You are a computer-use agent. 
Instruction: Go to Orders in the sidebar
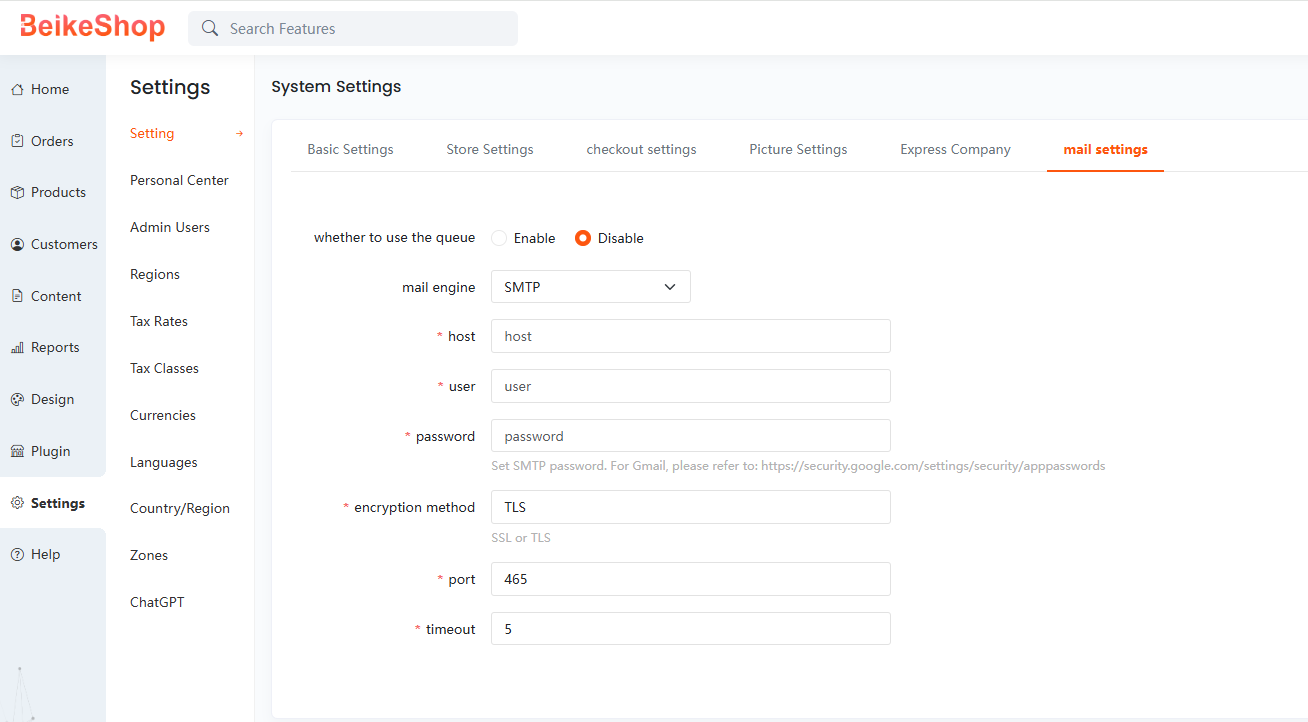[53, 141]
